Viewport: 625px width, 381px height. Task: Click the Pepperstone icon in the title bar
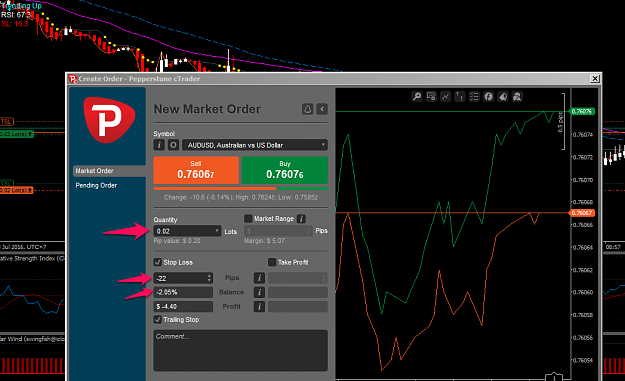point(72,79)
